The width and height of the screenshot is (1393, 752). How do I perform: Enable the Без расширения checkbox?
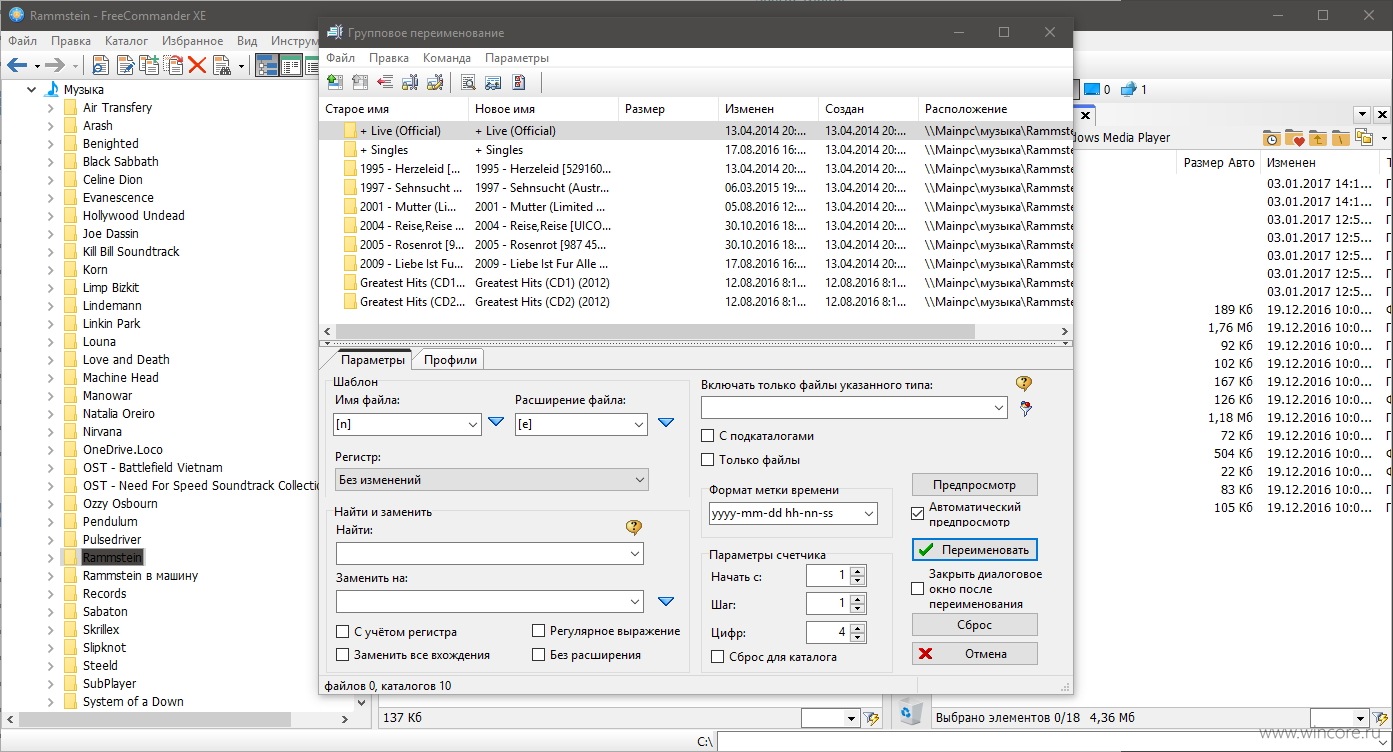click(x=539, y=655)
